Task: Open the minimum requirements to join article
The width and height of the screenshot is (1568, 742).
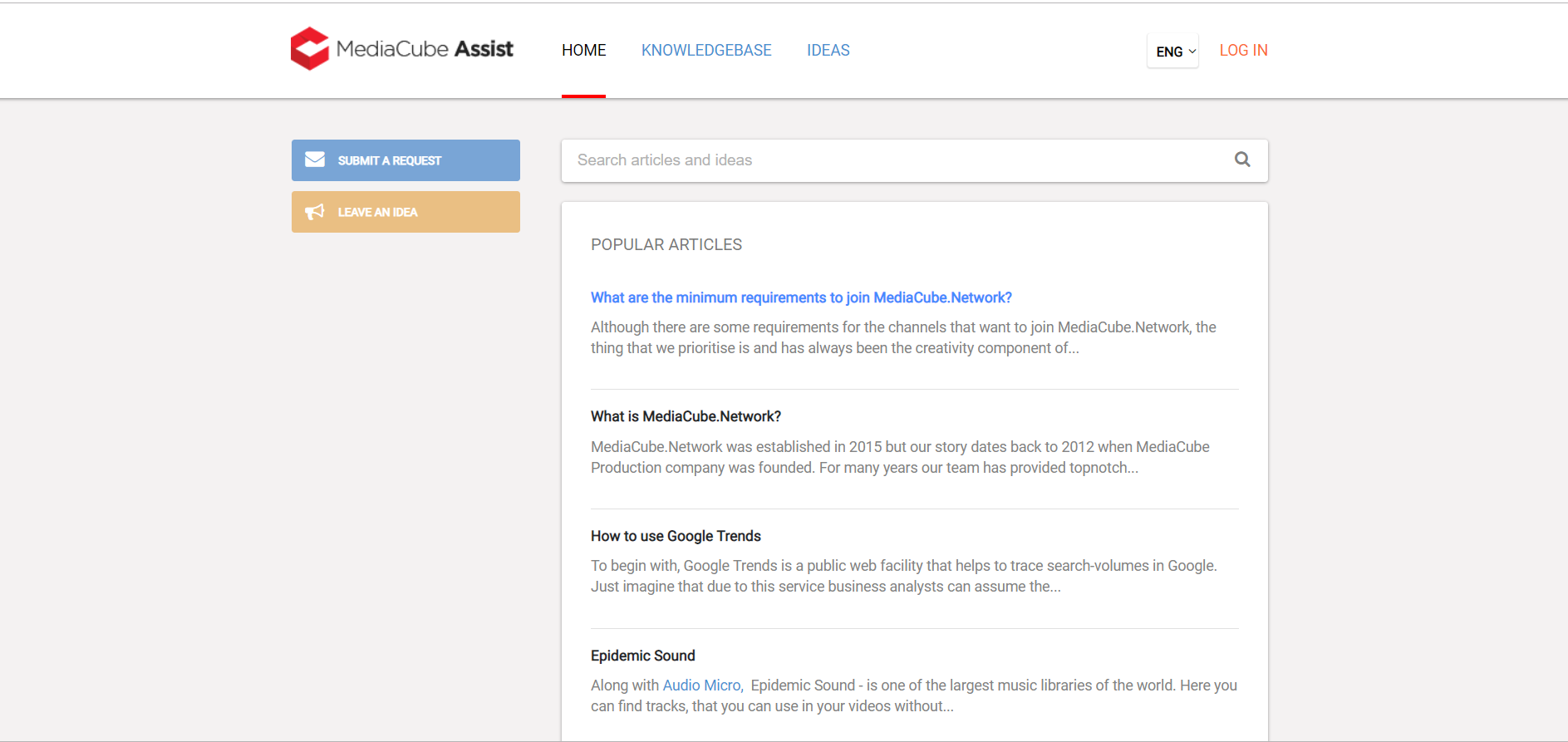Action: 801,297
